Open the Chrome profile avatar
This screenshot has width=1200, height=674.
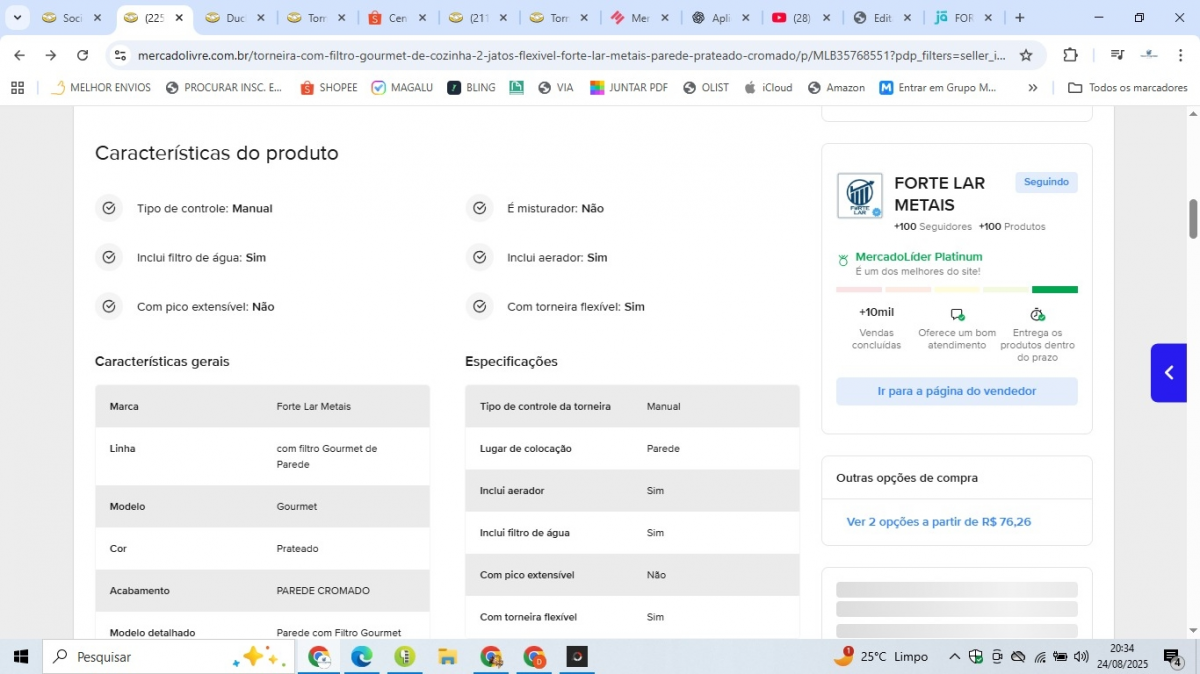point(1149,55)
